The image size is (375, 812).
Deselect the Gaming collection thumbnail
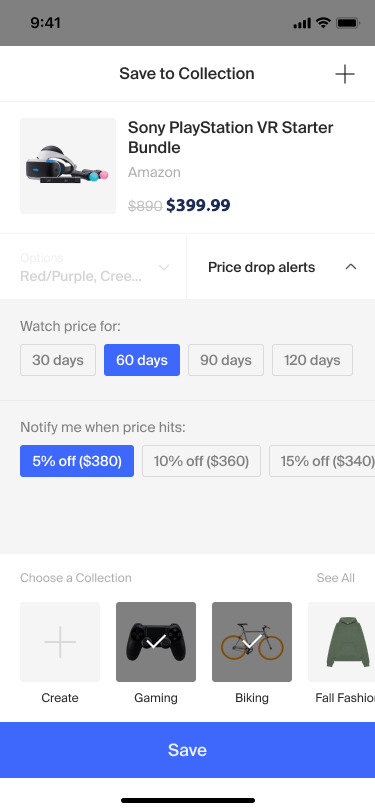(x=156, y=642)
